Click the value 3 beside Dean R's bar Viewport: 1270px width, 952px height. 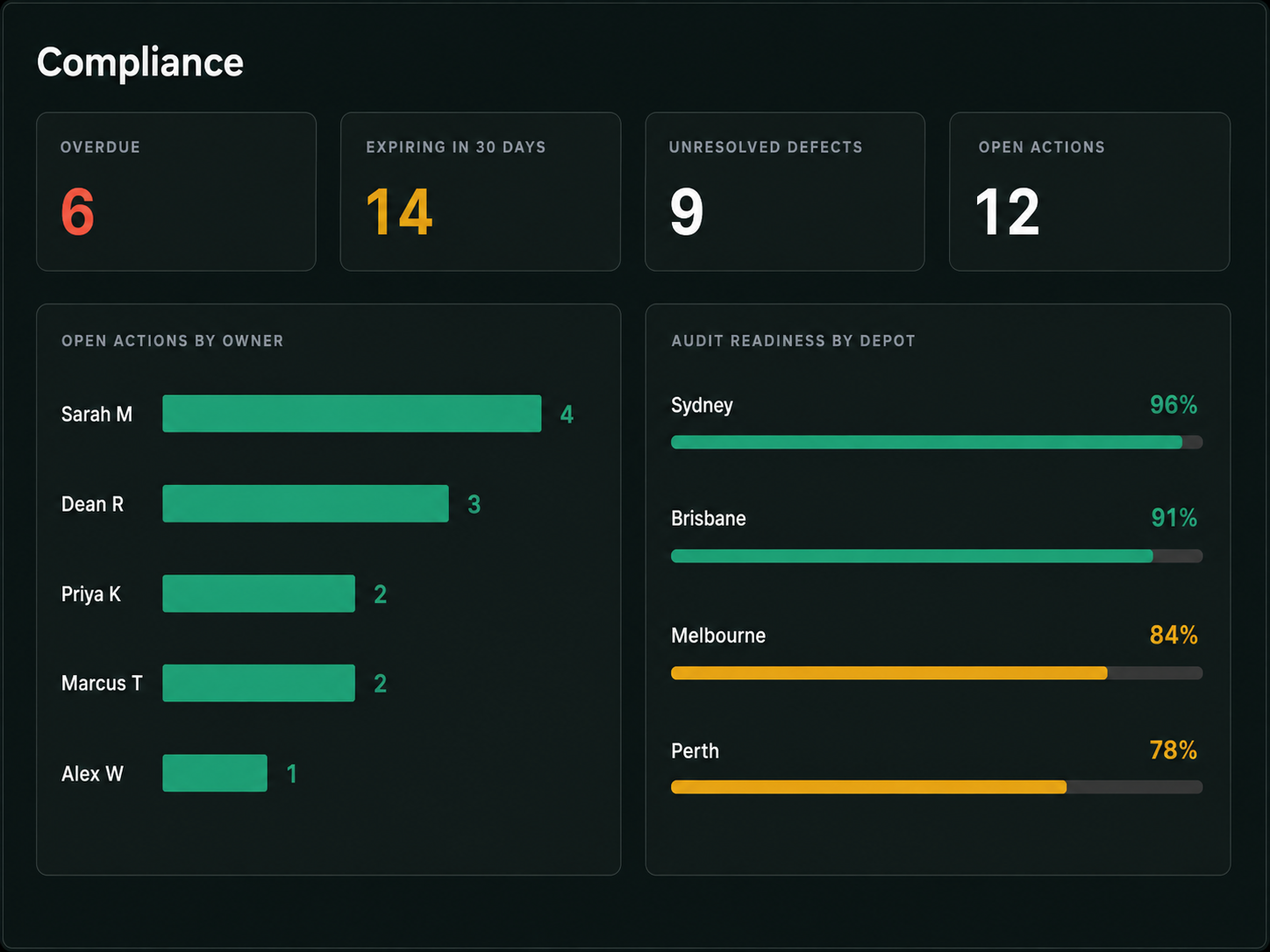tap(474, 504)
